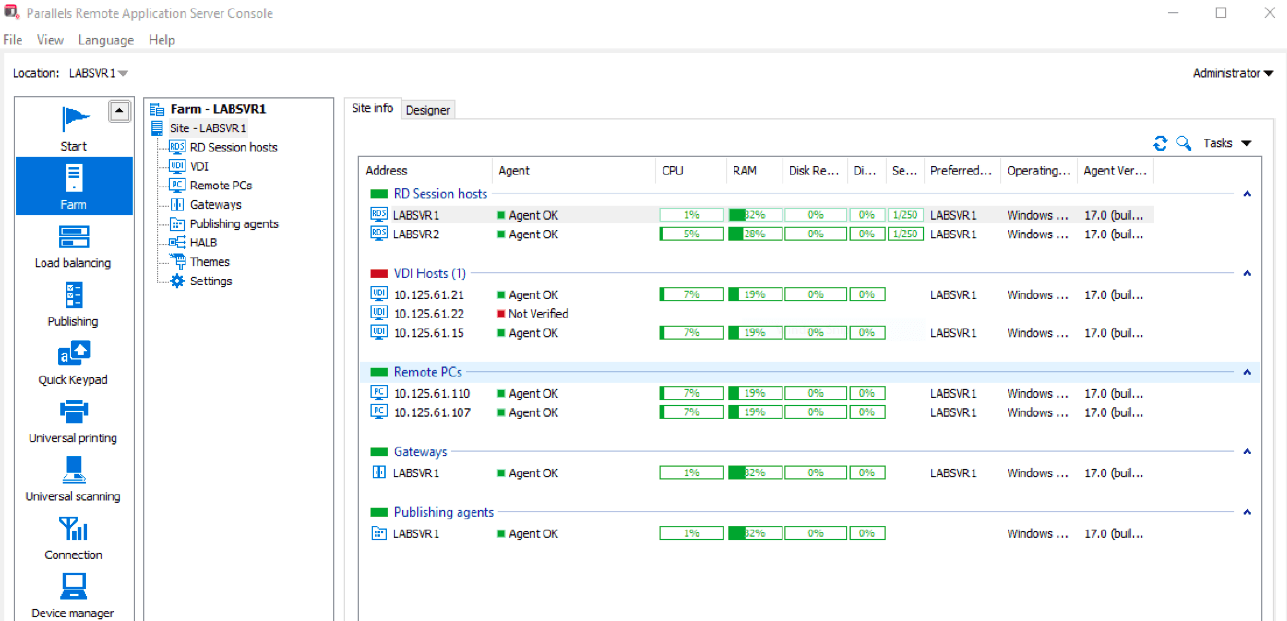Open Load balancing category
Image resolution: width=1287 pixels, height=621 pixels.
[x=74, y=245]
